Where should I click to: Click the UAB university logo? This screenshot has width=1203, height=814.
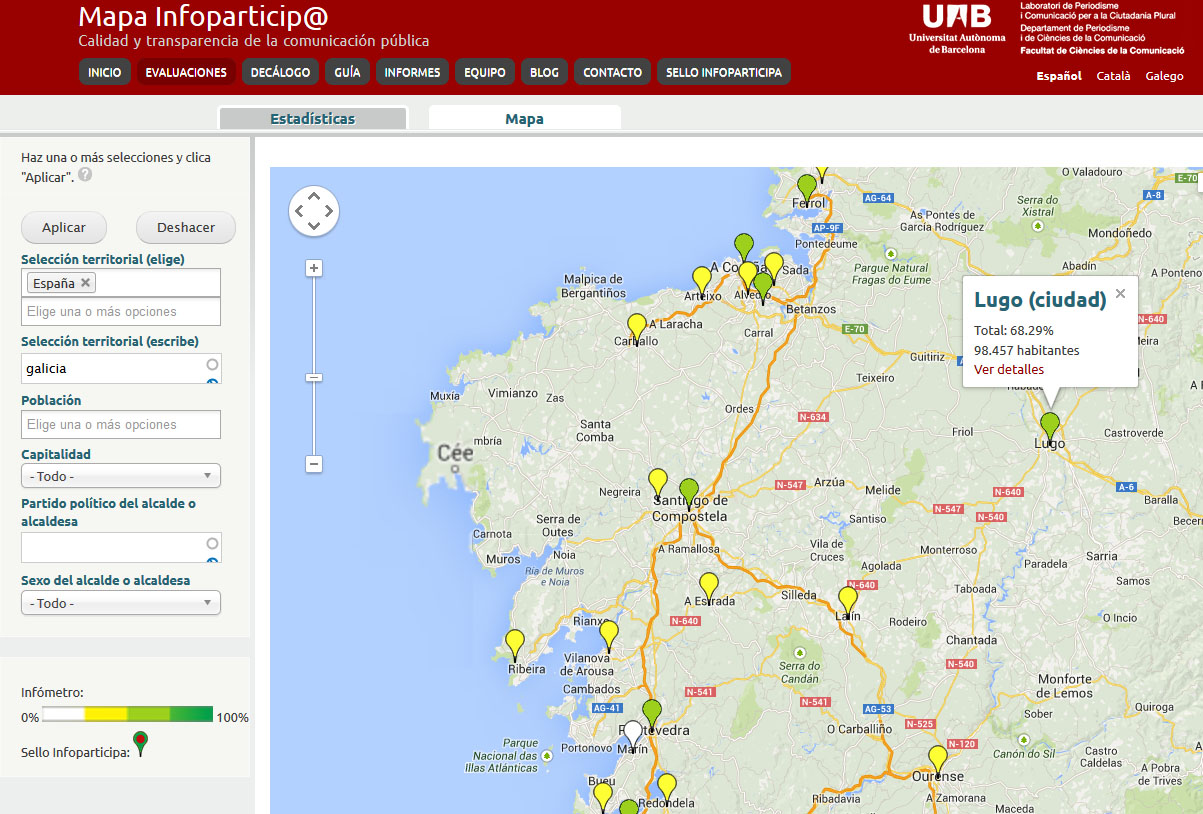tap(958, 28)
